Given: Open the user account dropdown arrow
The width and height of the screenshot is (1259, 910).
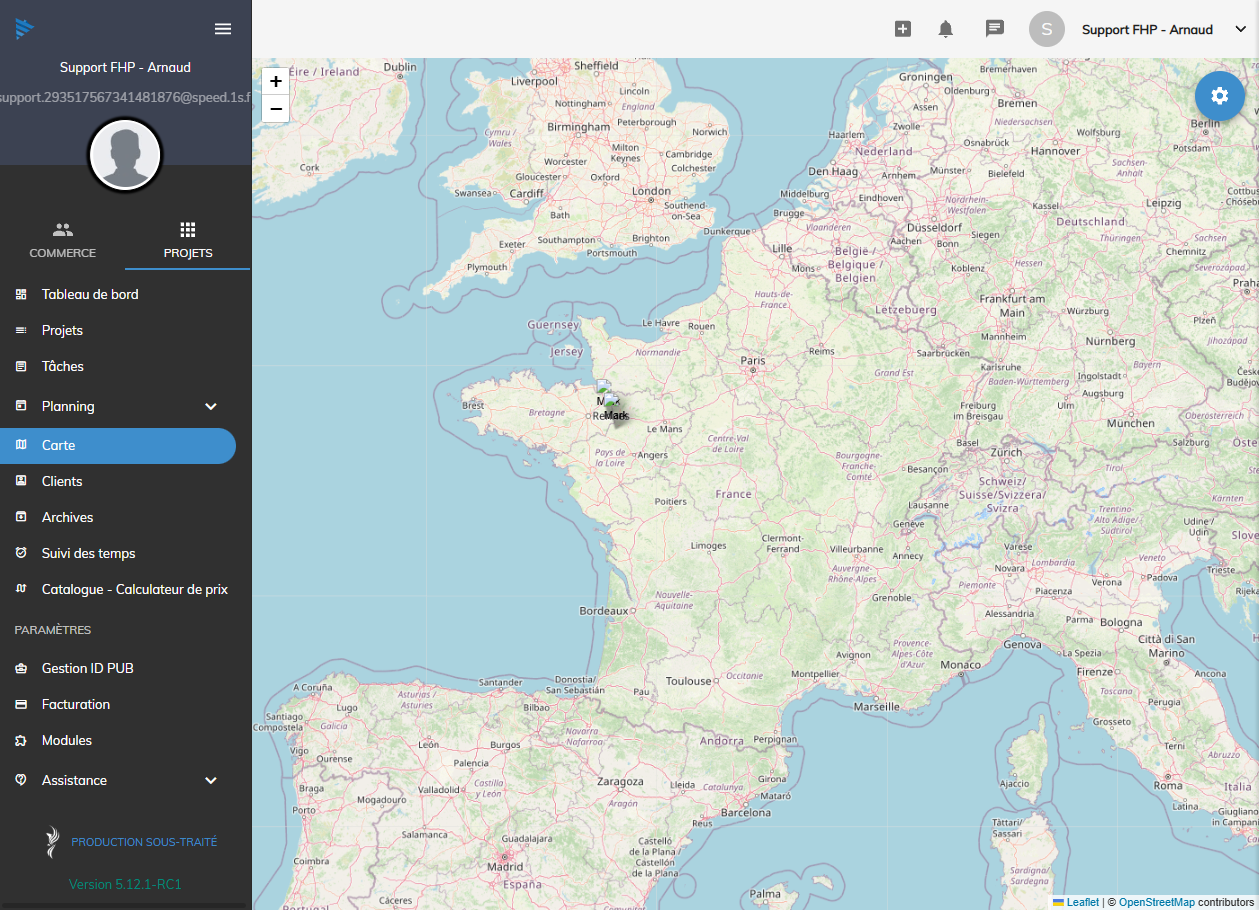Looking at the screenshot, I should click(x=1240, y=30).
